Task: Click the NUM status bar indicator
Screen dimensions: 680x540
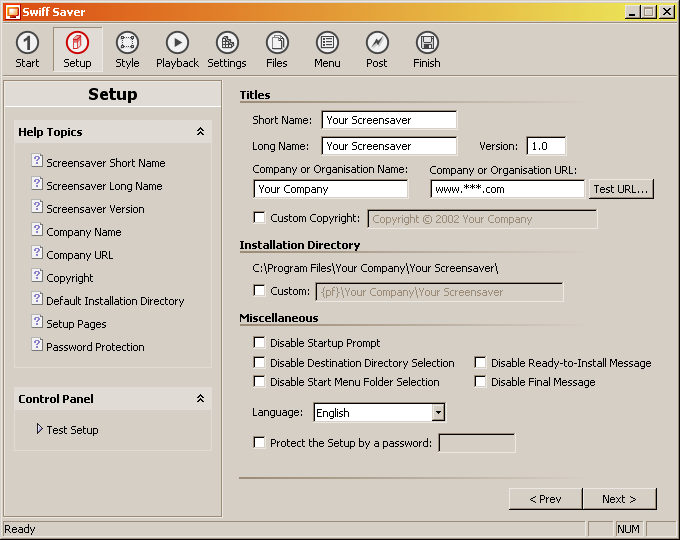Action: pos(628,529)
